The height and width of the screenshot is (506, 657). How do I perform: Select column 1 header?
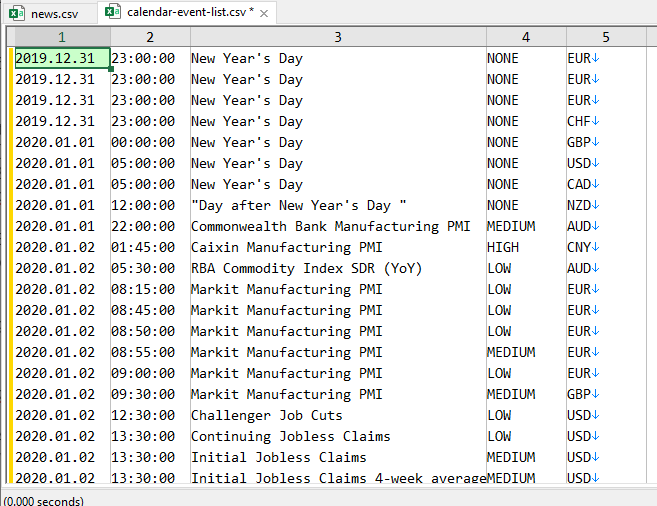tap(62, 37)
